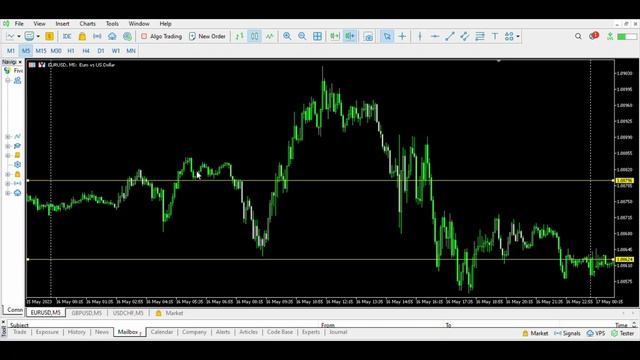Click the chart shift triangle marker

[498, 61]
